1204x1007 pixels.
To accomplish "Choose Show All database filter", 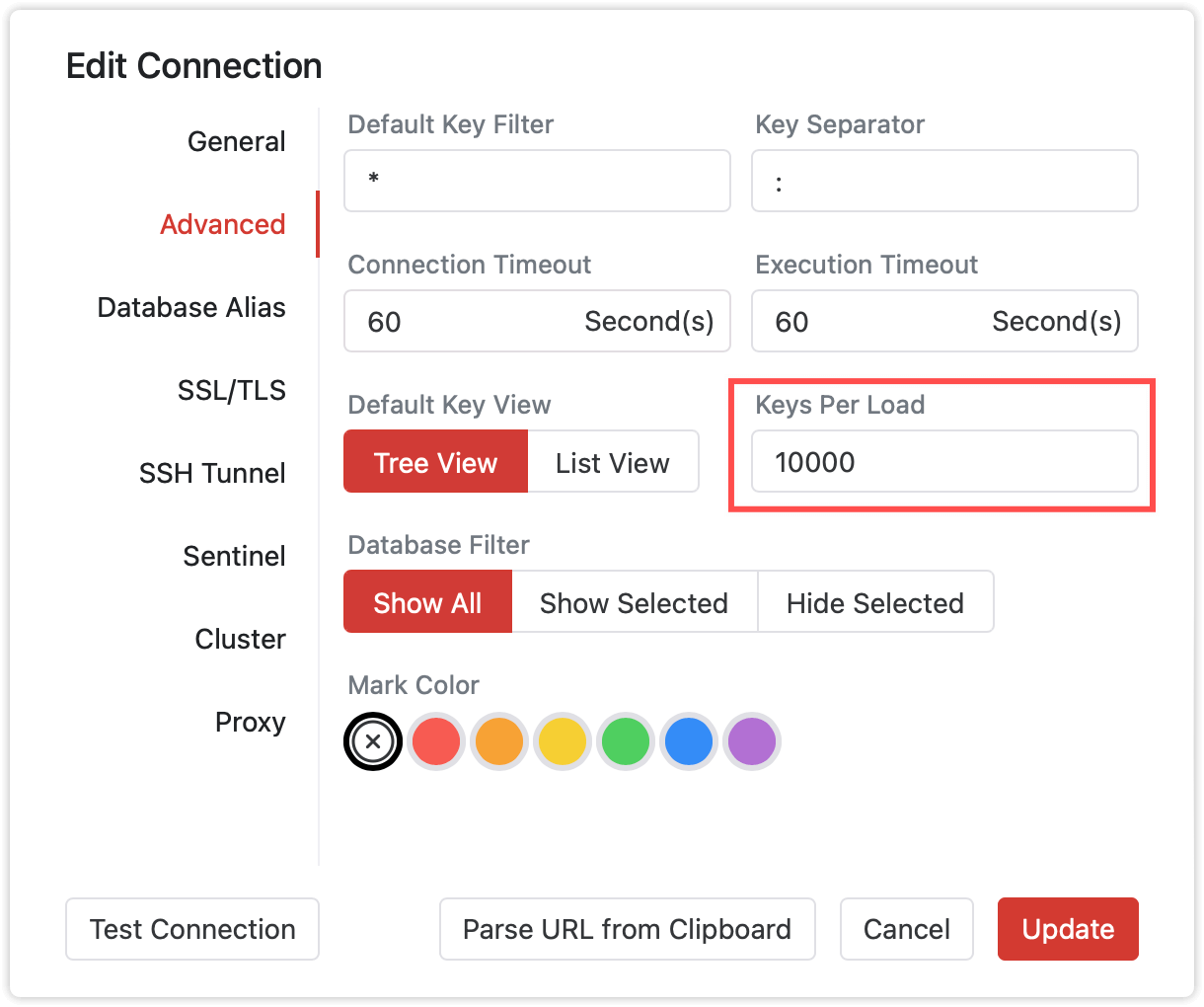I will 427,602.
